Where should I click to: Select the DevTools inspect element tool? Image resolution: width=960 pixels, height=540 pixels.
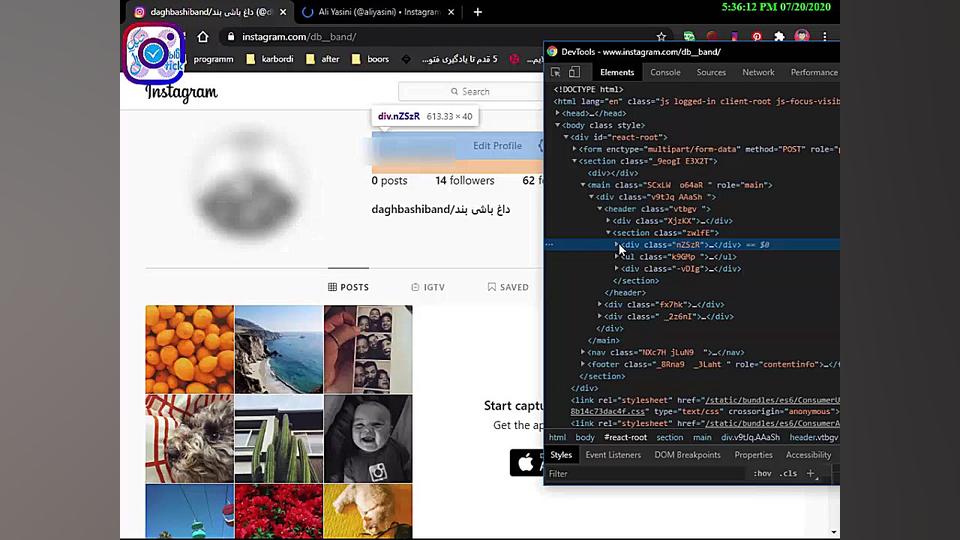click(x=555, y=72)
